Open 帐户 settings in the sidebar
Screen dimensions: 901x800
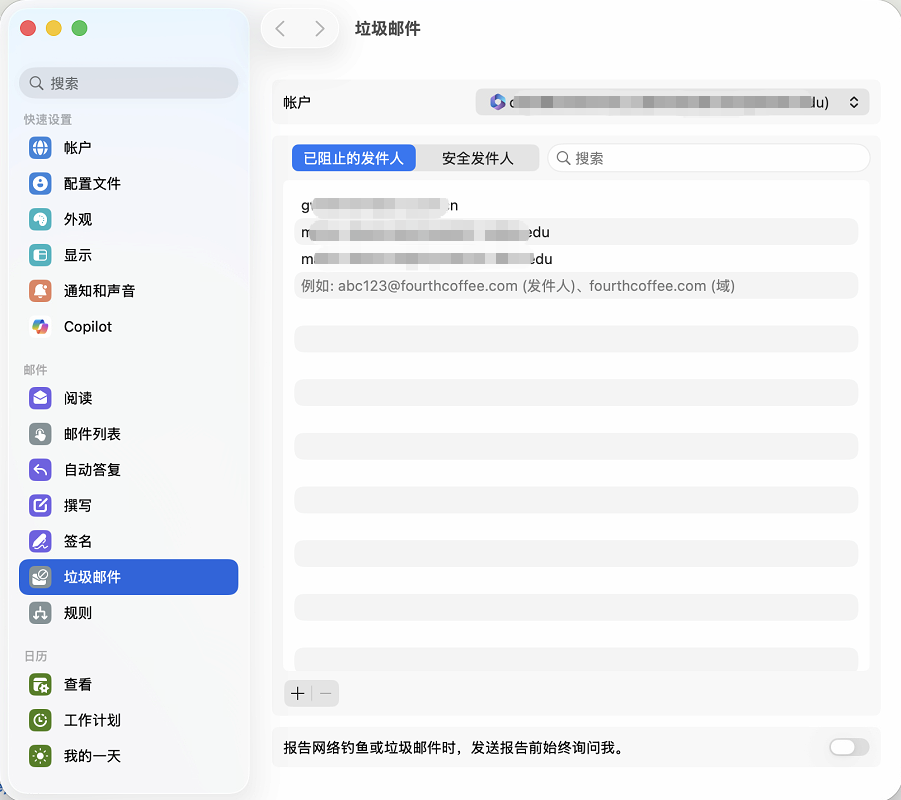(x=77, y=148)
